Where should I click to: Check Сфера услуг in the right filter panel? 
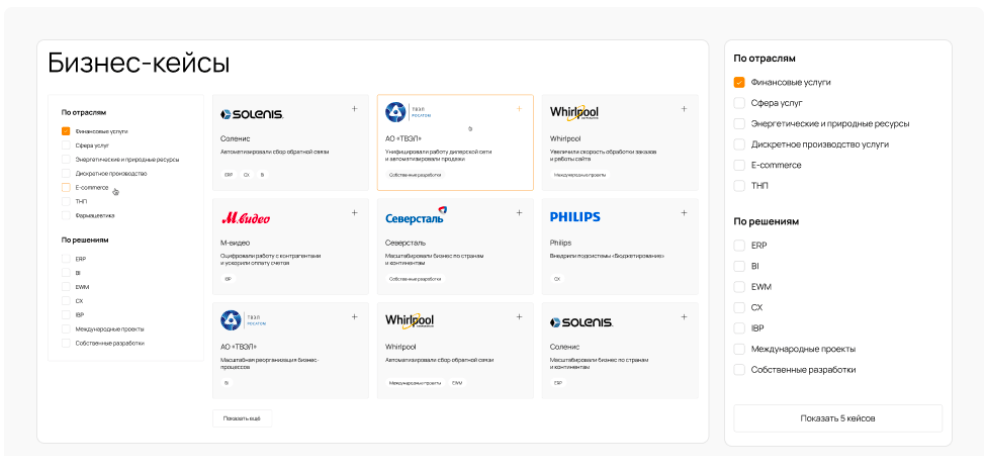click(739, 103)
